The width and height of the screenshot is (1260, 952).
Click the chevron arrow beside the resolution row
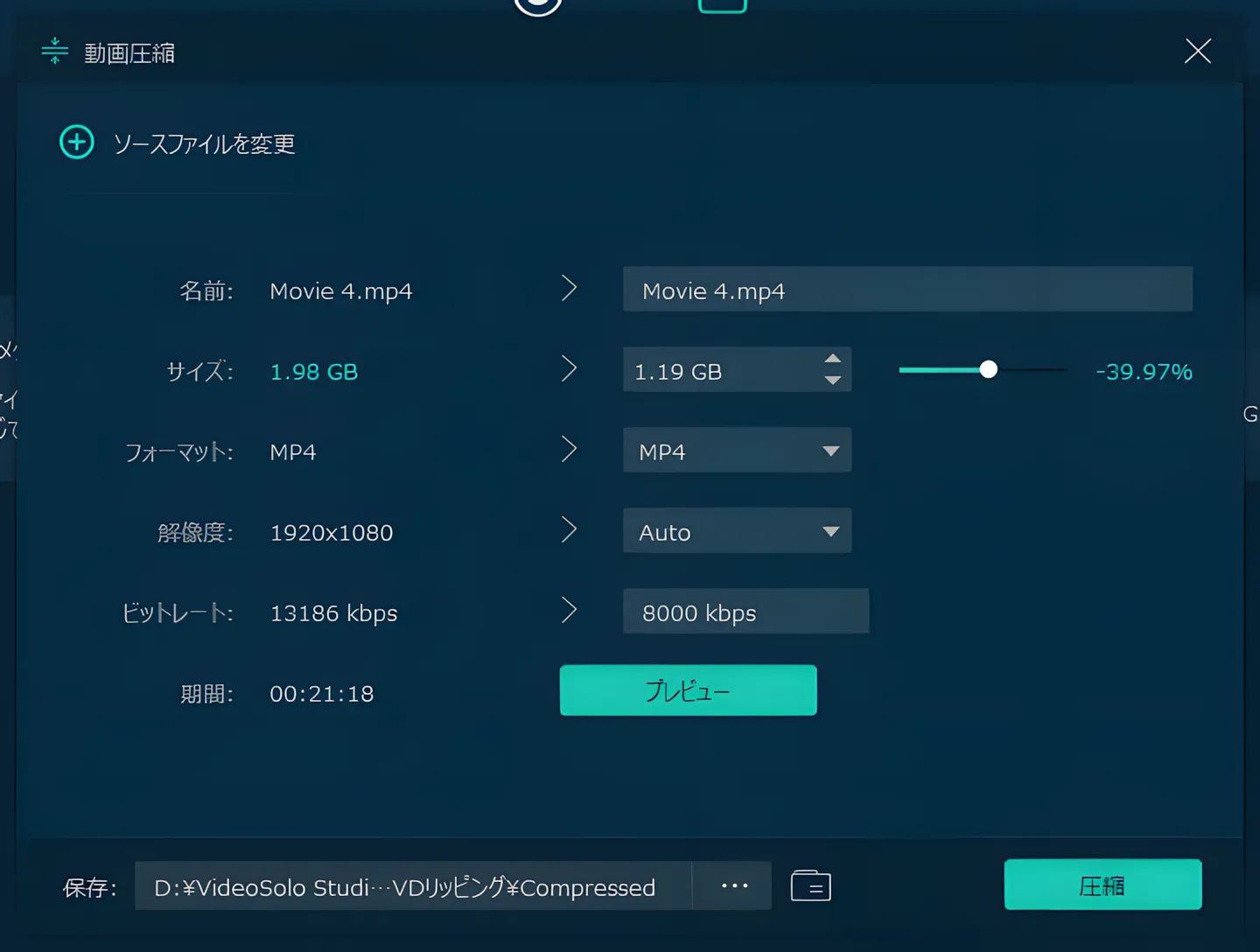[x=570, y=530]
